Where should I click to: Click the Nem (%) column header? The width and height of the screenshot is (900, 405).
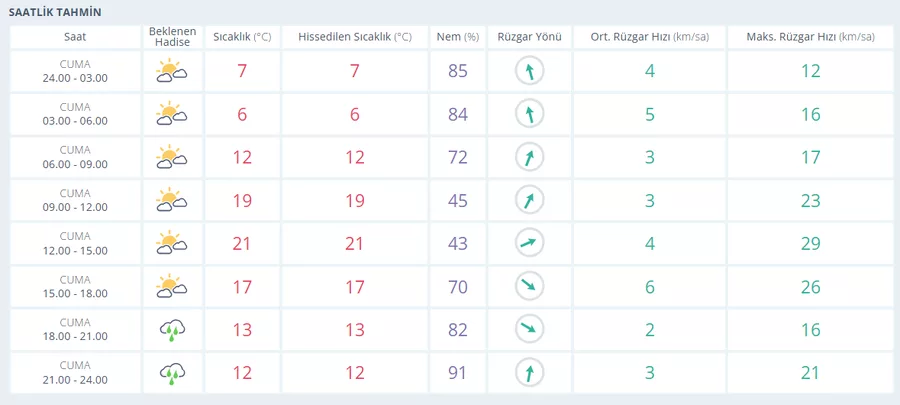click(x=457, y=37)
